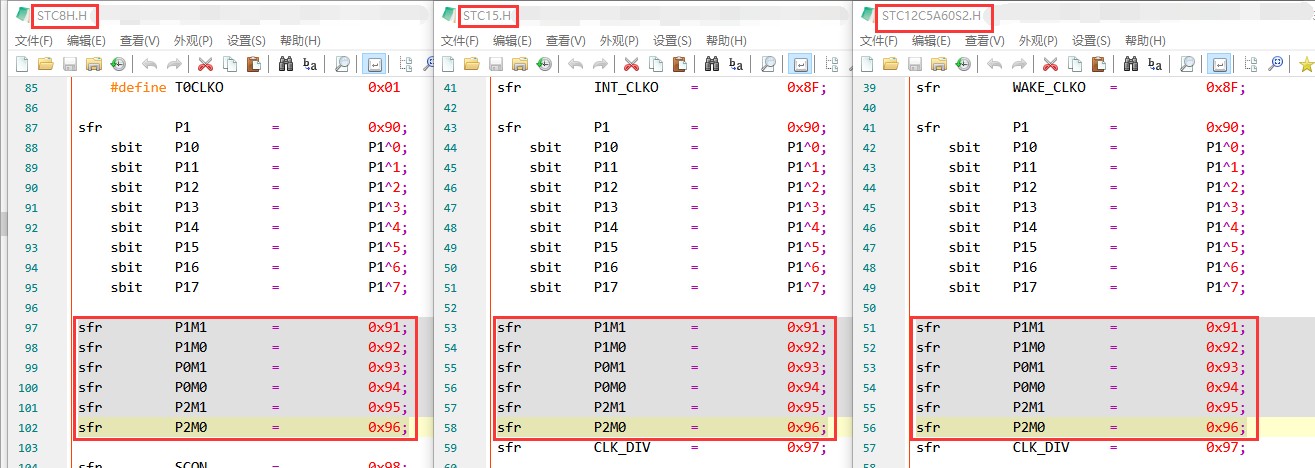Image resolution: width=1315 pixels, height=468 pixels.
Task: Open 编辑(E) menu in STC12C5A60S2.H window
Action: point(932,41)
